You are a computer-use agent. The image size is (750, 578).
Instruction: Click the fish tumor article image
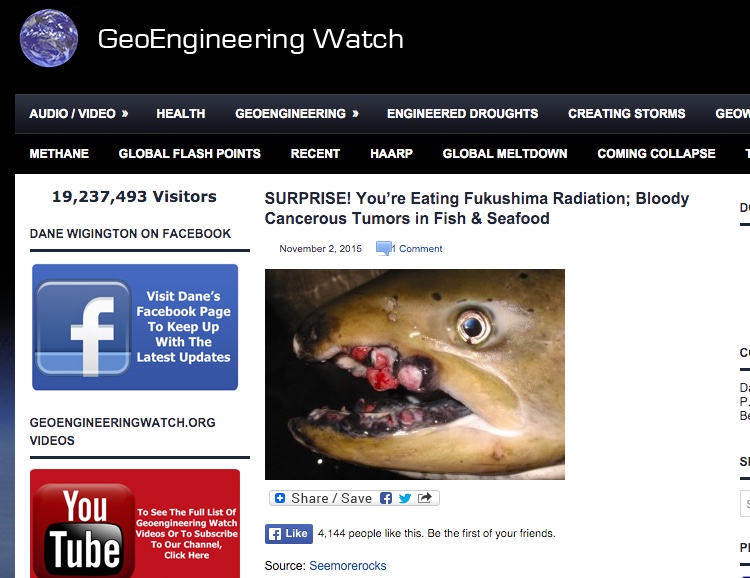click(415, 374)
